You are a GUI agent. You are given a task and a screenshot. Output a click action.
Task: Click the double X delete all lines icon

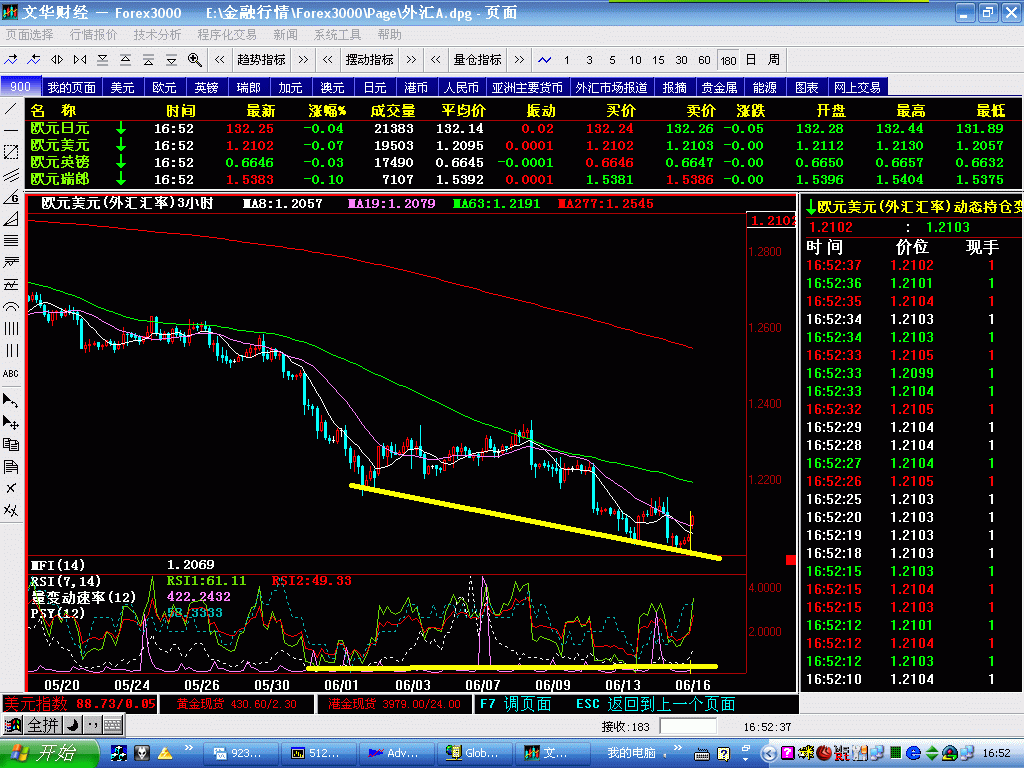(x=11, y=510)
